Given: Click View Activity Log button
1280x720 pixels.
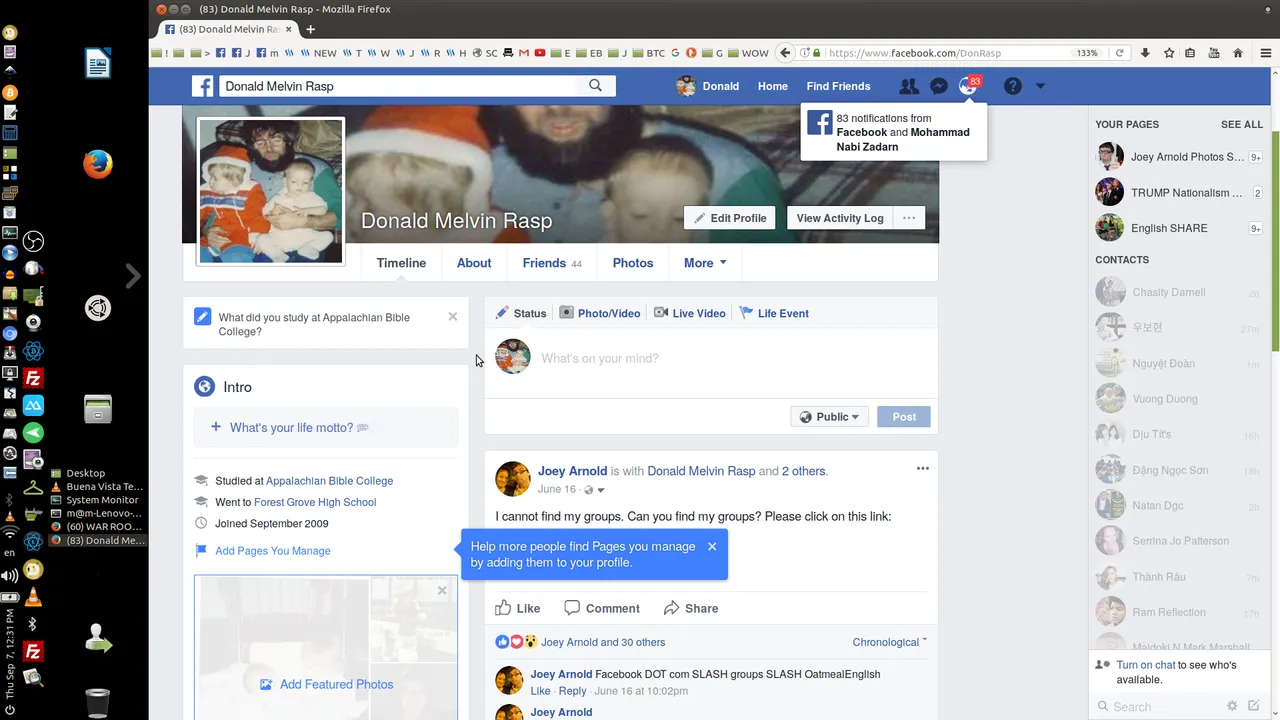Looking at the screenshot, I should pyautogui.click(x=840, y=218).
